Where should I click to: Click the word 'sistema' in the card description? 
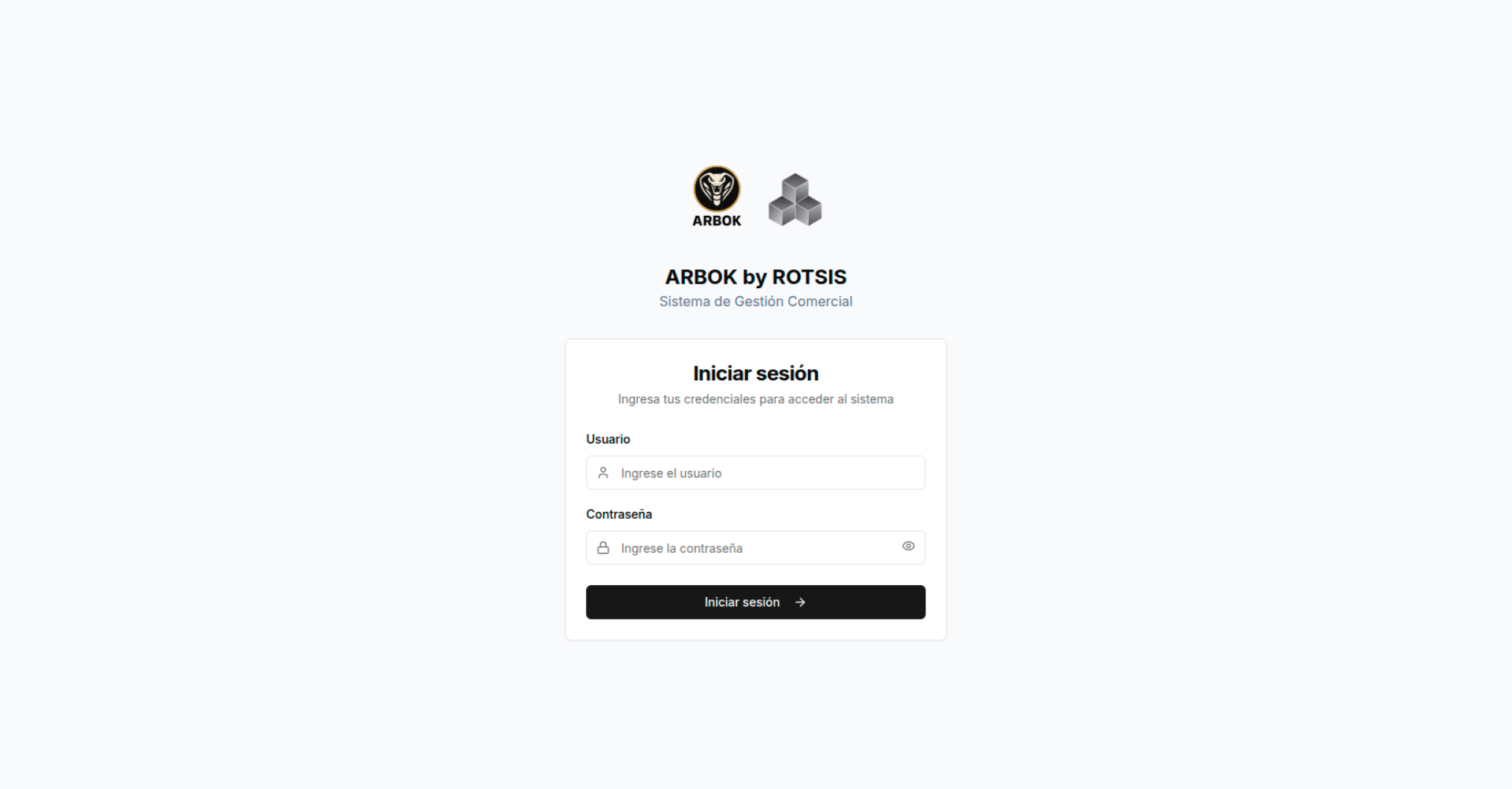coord(872,399)
